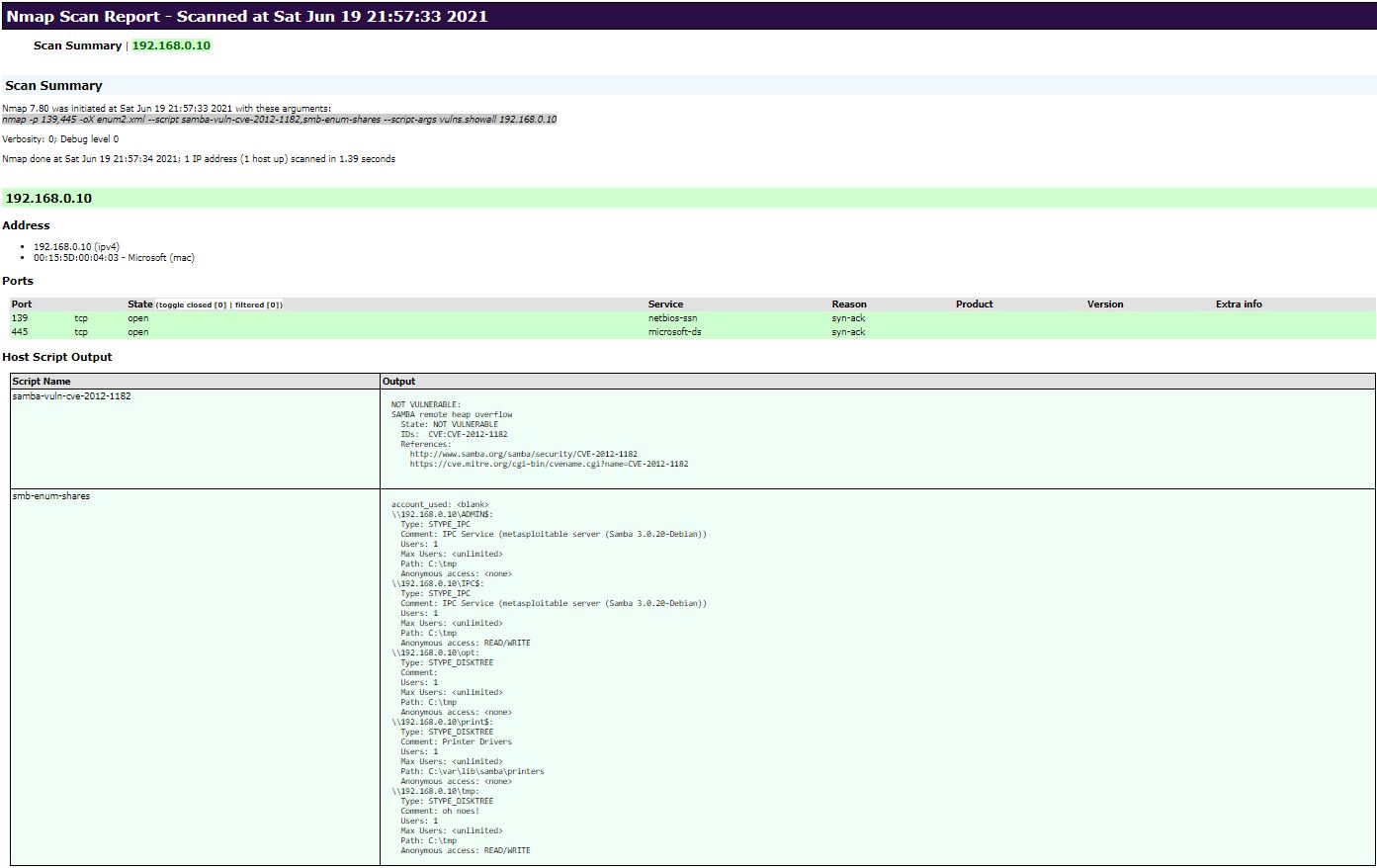The width and height of the screenshot is (1377, 868).
Task: Click the Version column header
Action: 1105,304
